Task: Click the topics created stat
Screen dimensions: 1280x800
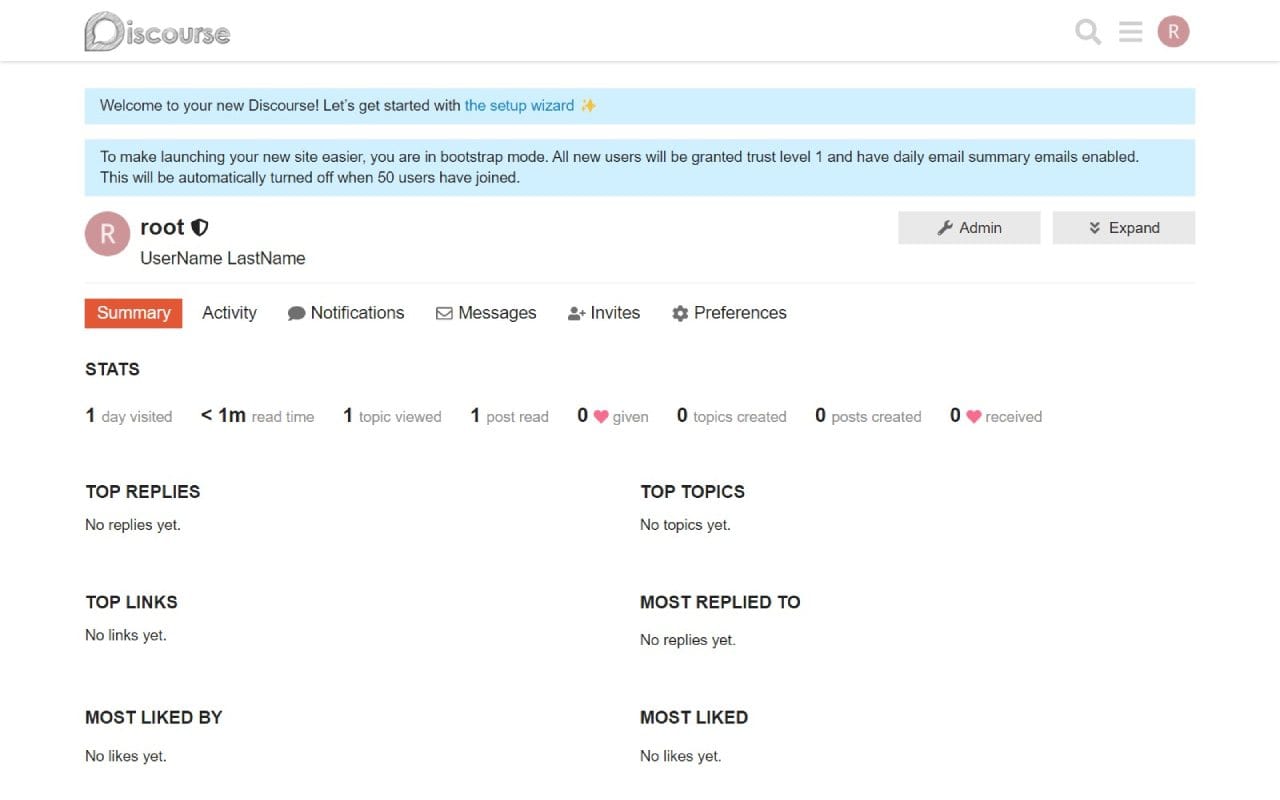Action: pyautogui.click(x=730, y=416)
